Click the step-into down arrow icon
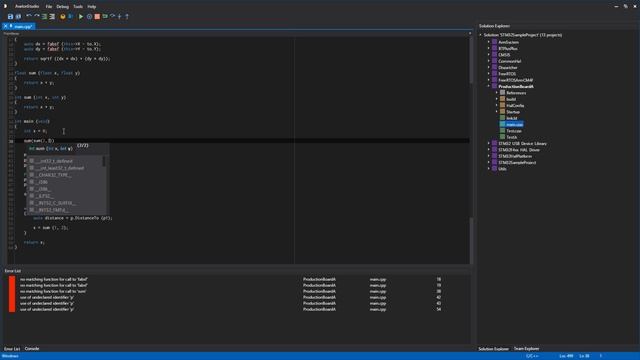 point(120,17)
